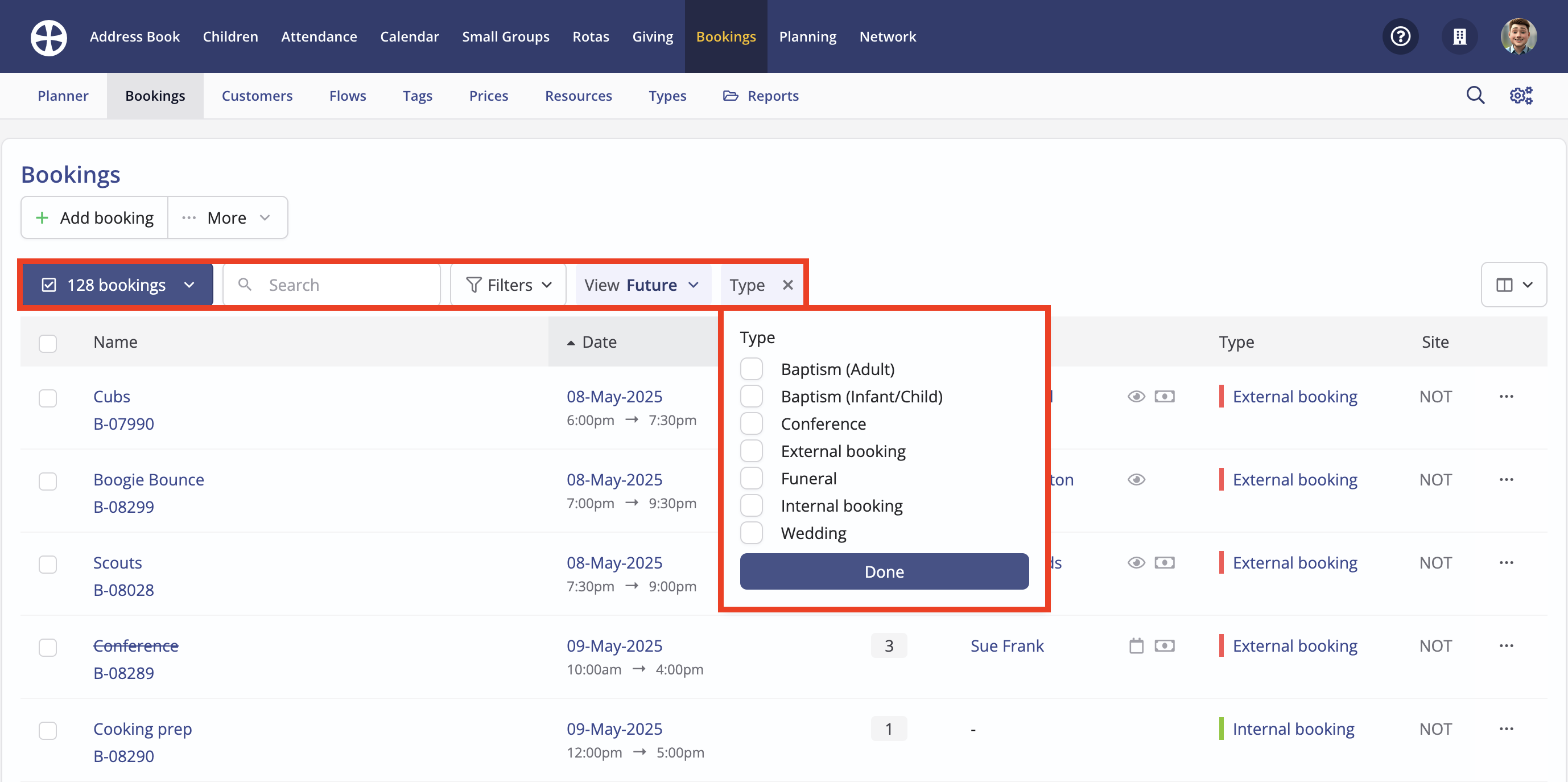Viewport: 1568px width, 782px height.
Task: Click the payment icon in Conference row
Action: click(x=1165, y=645)
